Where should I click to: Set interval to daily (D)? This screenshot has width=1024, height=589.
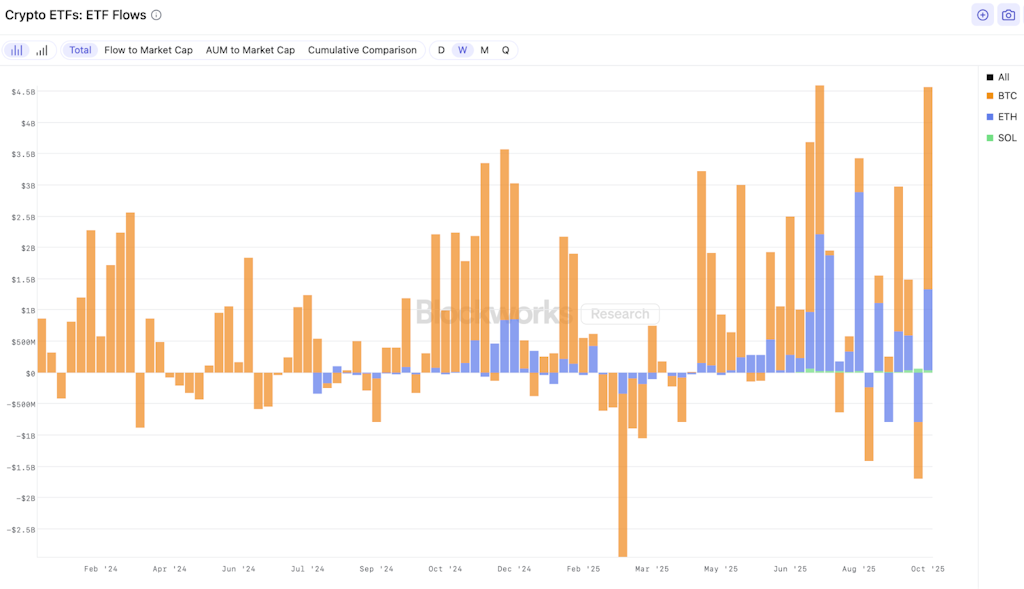[441, 50]
